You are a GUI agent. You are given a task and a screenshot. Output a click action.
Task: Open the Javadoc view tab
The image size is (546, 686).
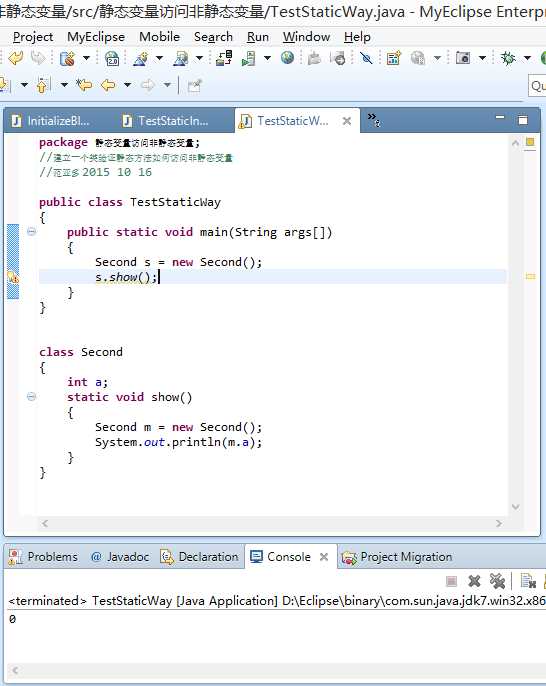pos(120,556)
